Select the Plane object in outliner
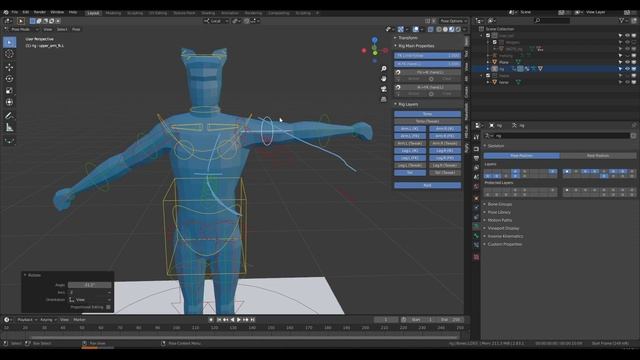This screenshot has height=360, width=640. click(504, 62)
